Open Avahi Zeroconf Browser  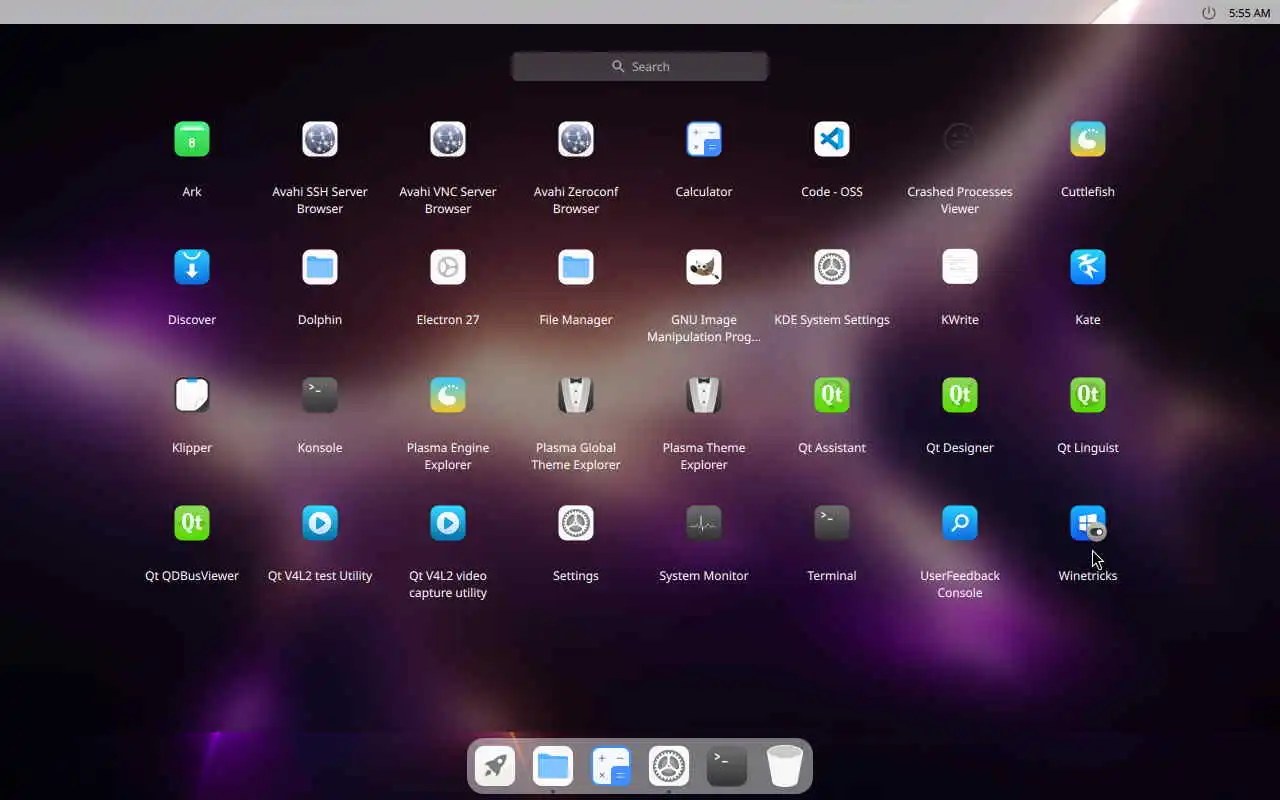(576, 139)
